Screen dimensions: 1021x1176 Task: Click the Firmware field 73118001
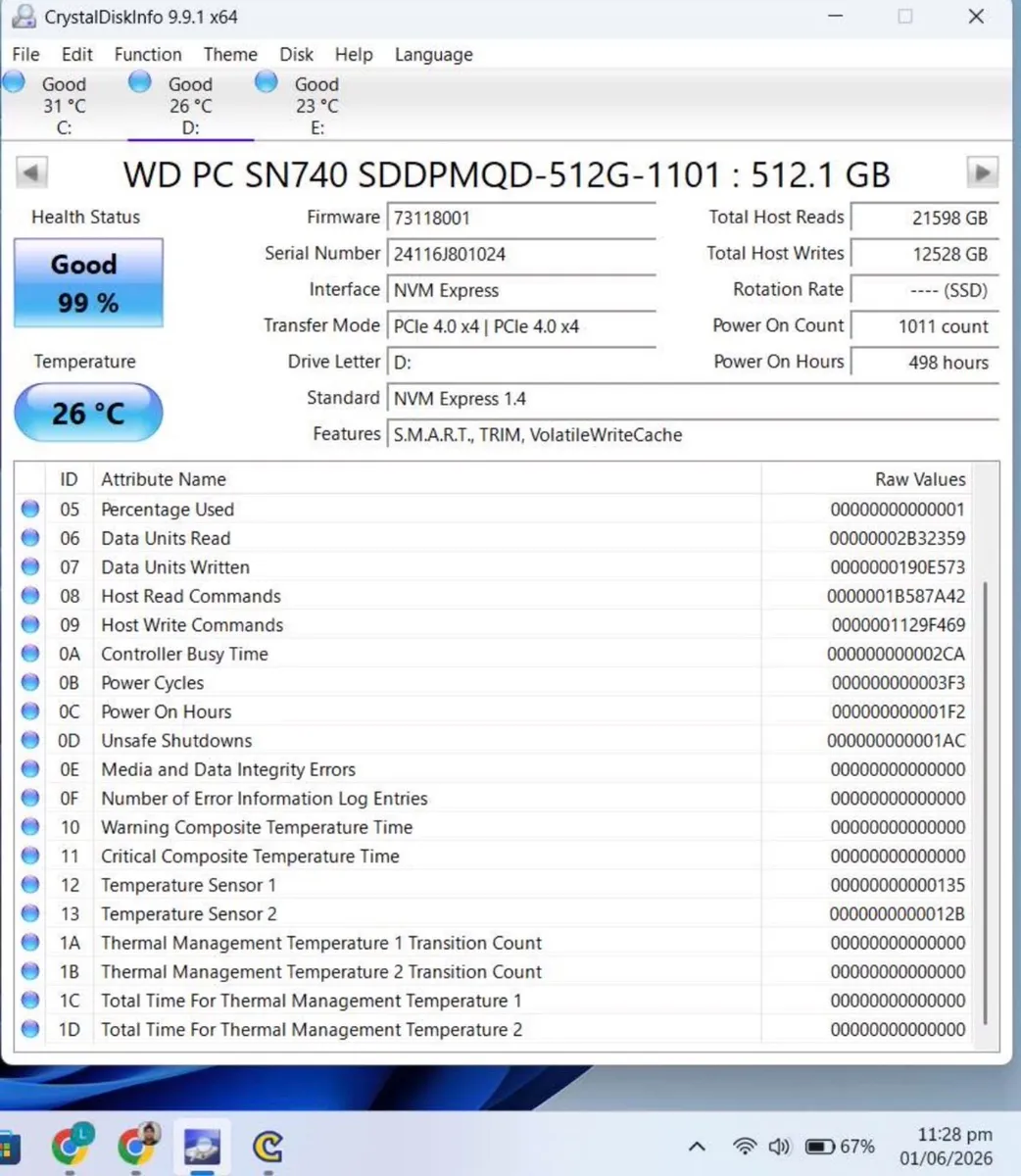(521, 219)
